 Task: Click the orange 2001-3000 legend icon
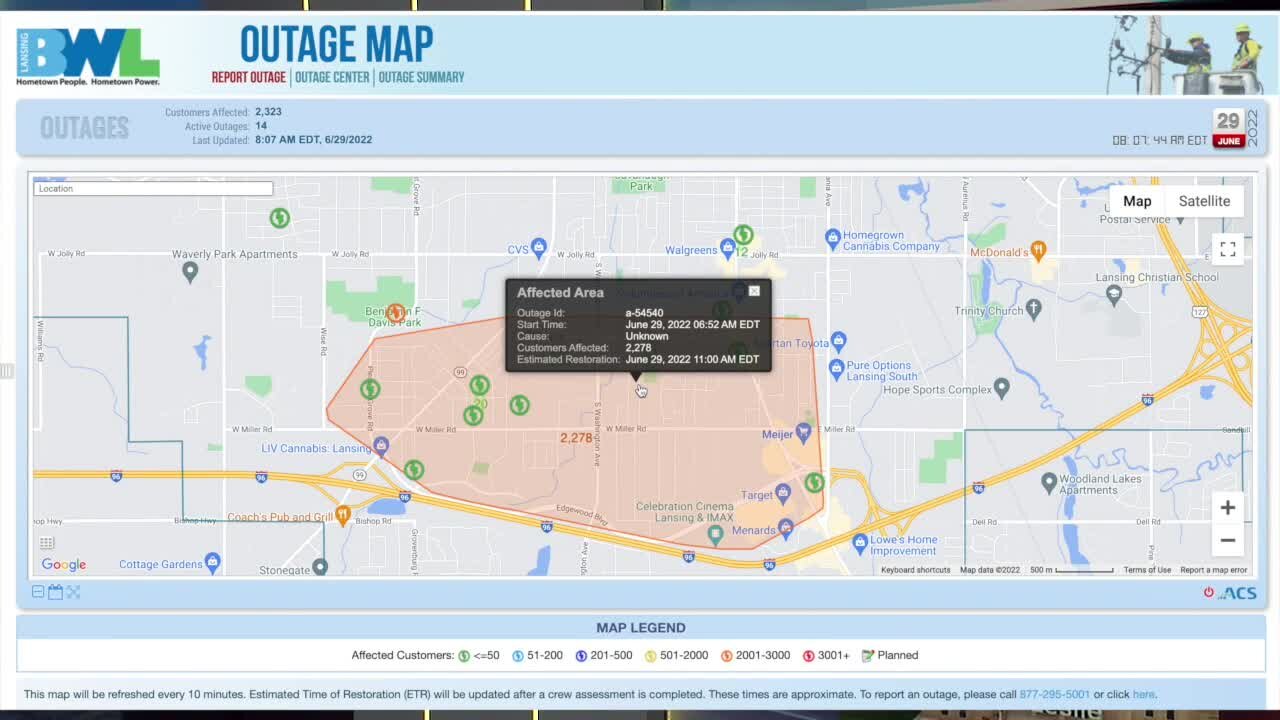(x=726, y=656)
